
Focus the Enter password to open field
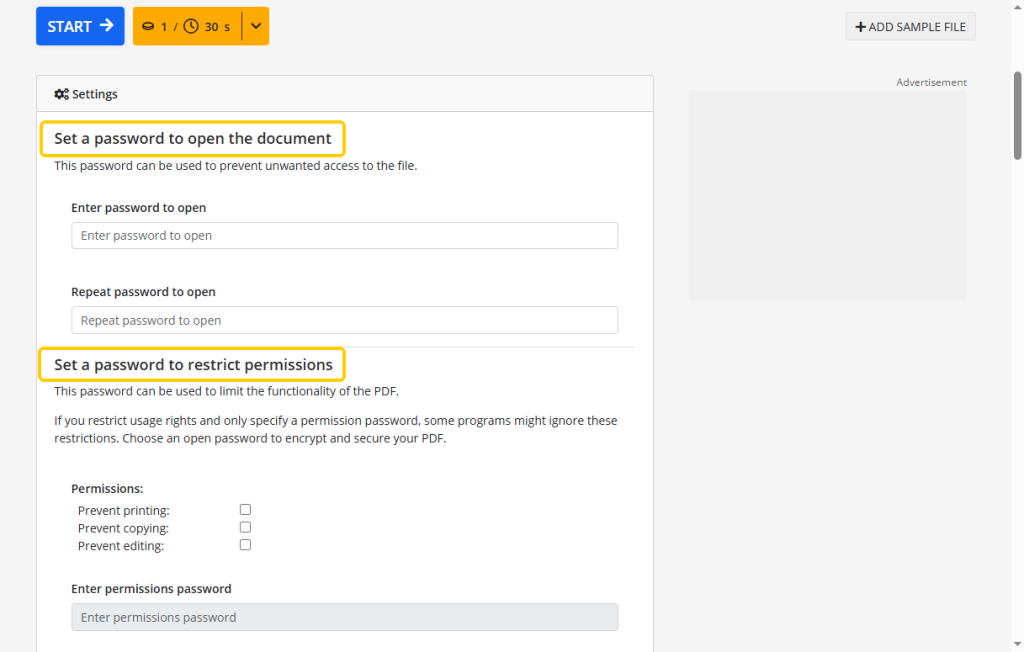tap(345, 235)
